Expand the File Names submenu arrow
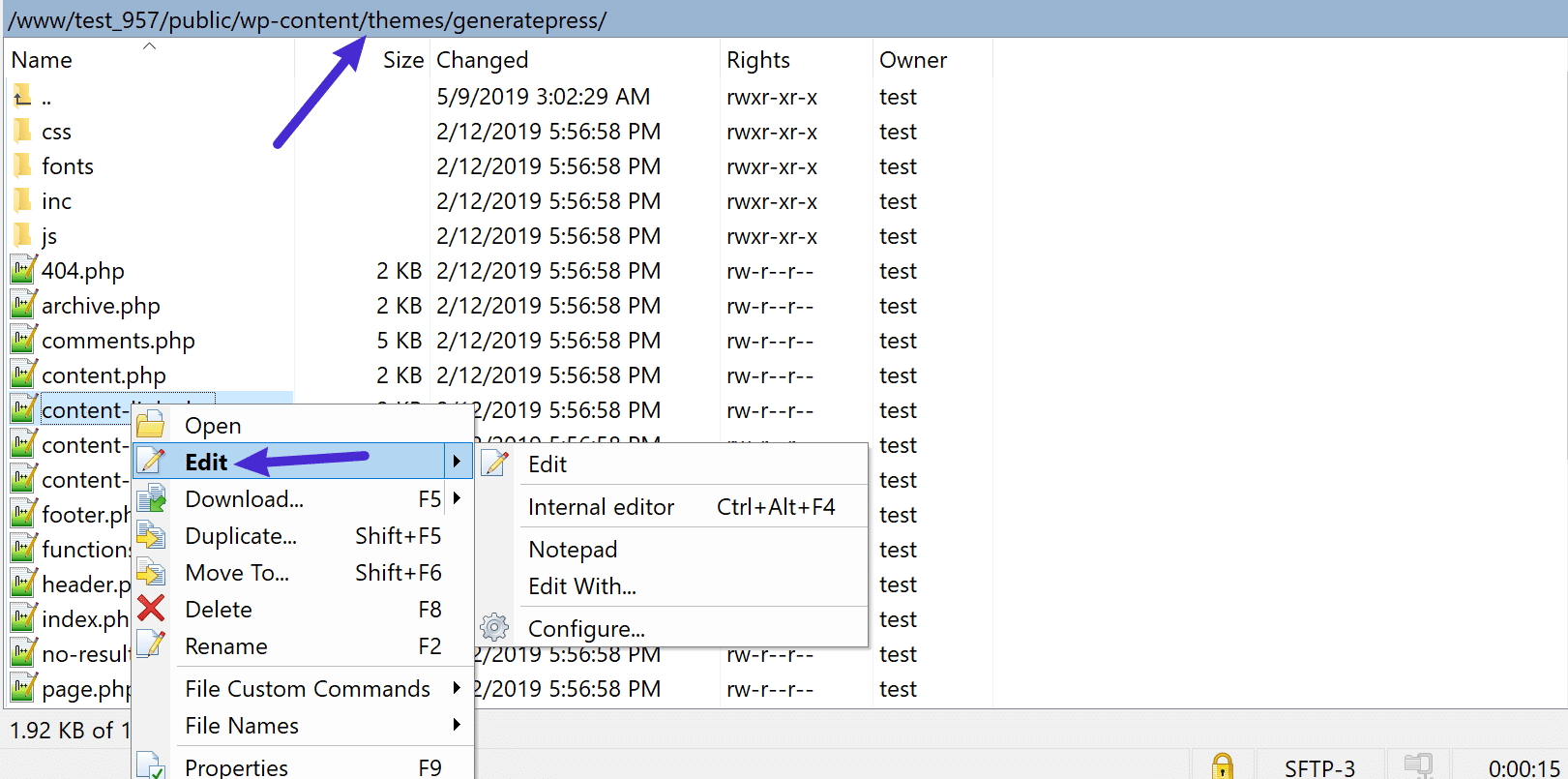The height and width of the screenshot is (779, 1568). point(457,725)
